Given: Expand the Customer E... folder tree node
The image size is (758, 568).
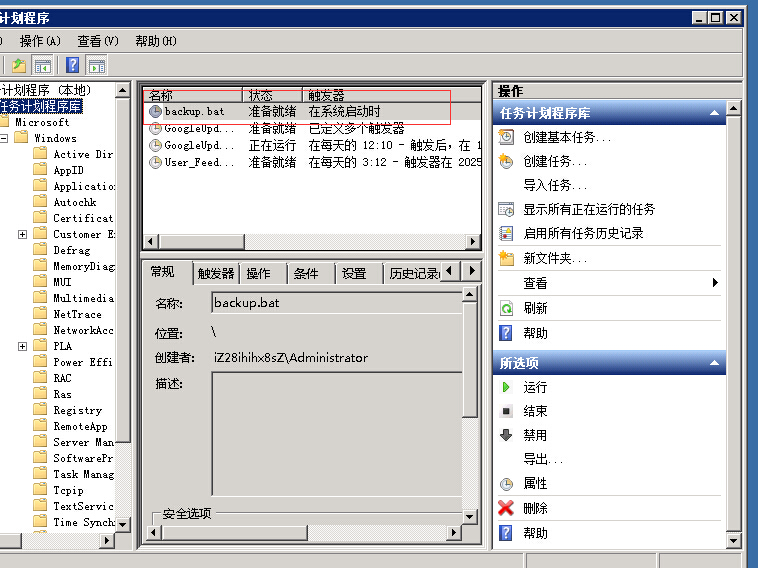Looking at the screenshot, I should pos(22,234).
